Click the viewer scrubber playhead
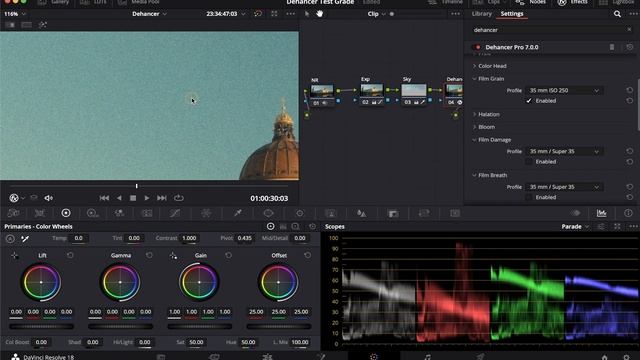640x360 pixels. 136,186
